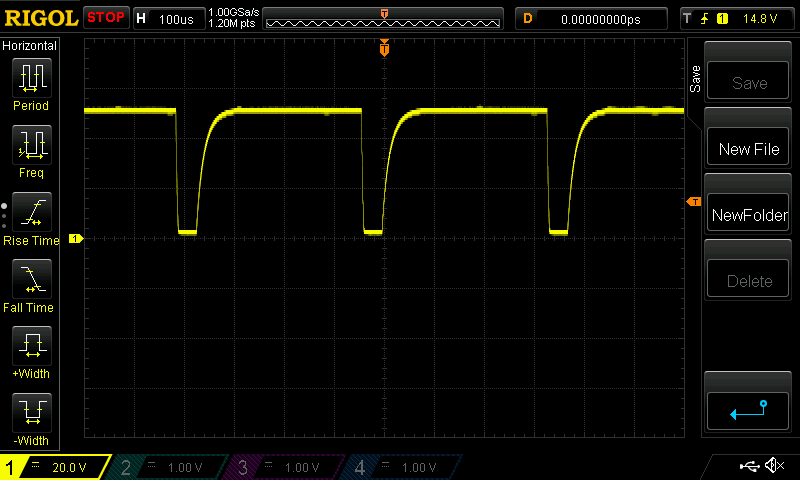Add the -Width measurement
Screen dimensions: 800x480
click(31, 420)
